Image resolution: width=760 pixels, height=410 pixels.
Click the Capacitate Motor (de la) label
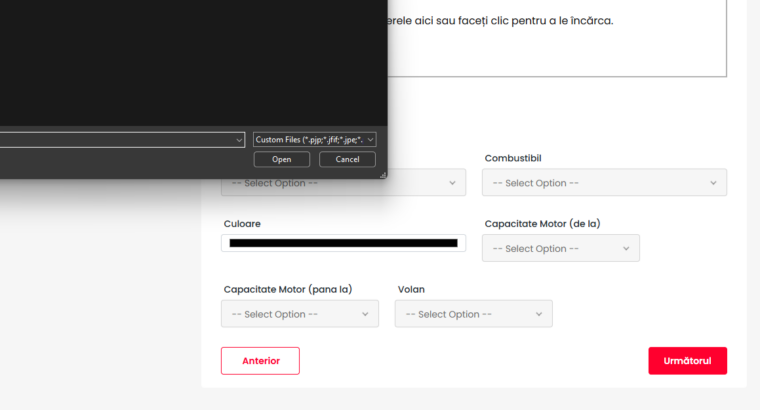(x=542, y=224)
